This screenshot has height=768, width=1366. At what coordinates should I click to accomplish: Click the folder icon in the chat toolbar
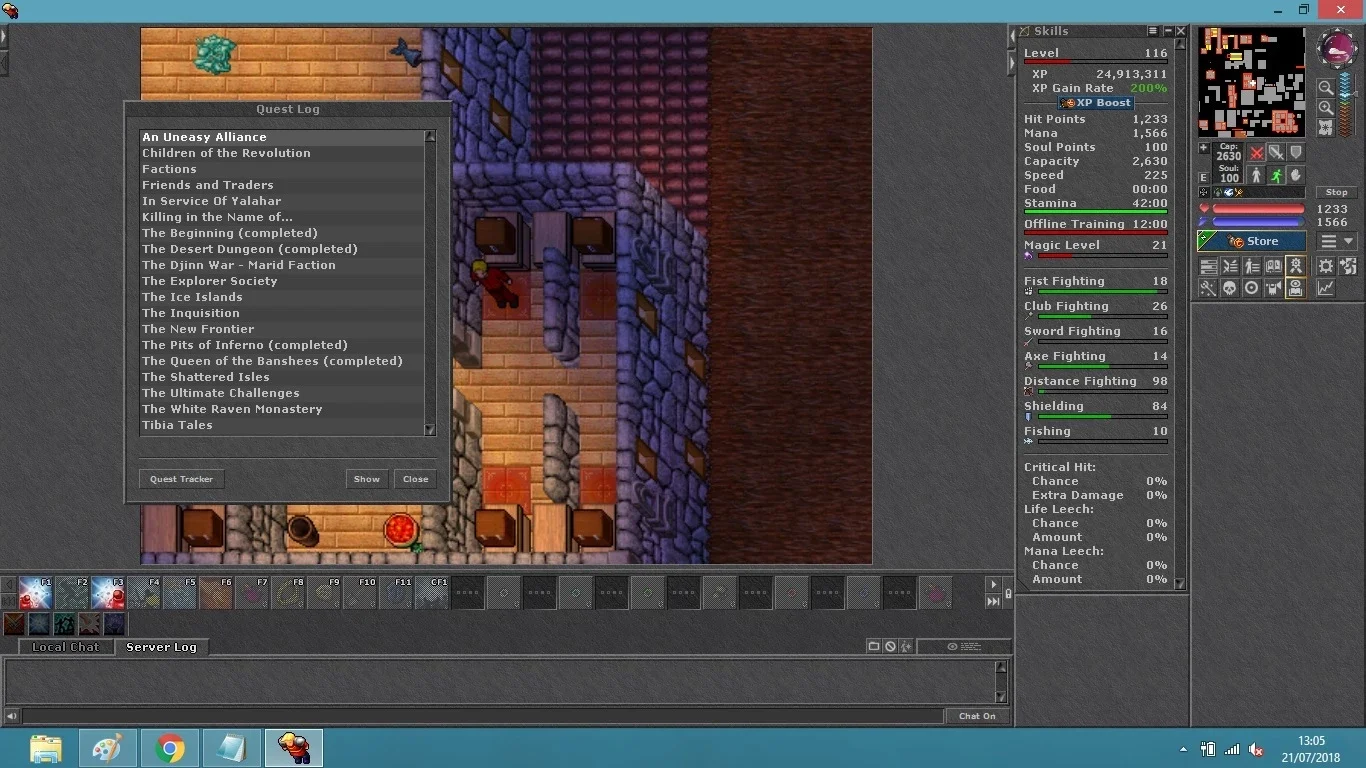[874, 646]
